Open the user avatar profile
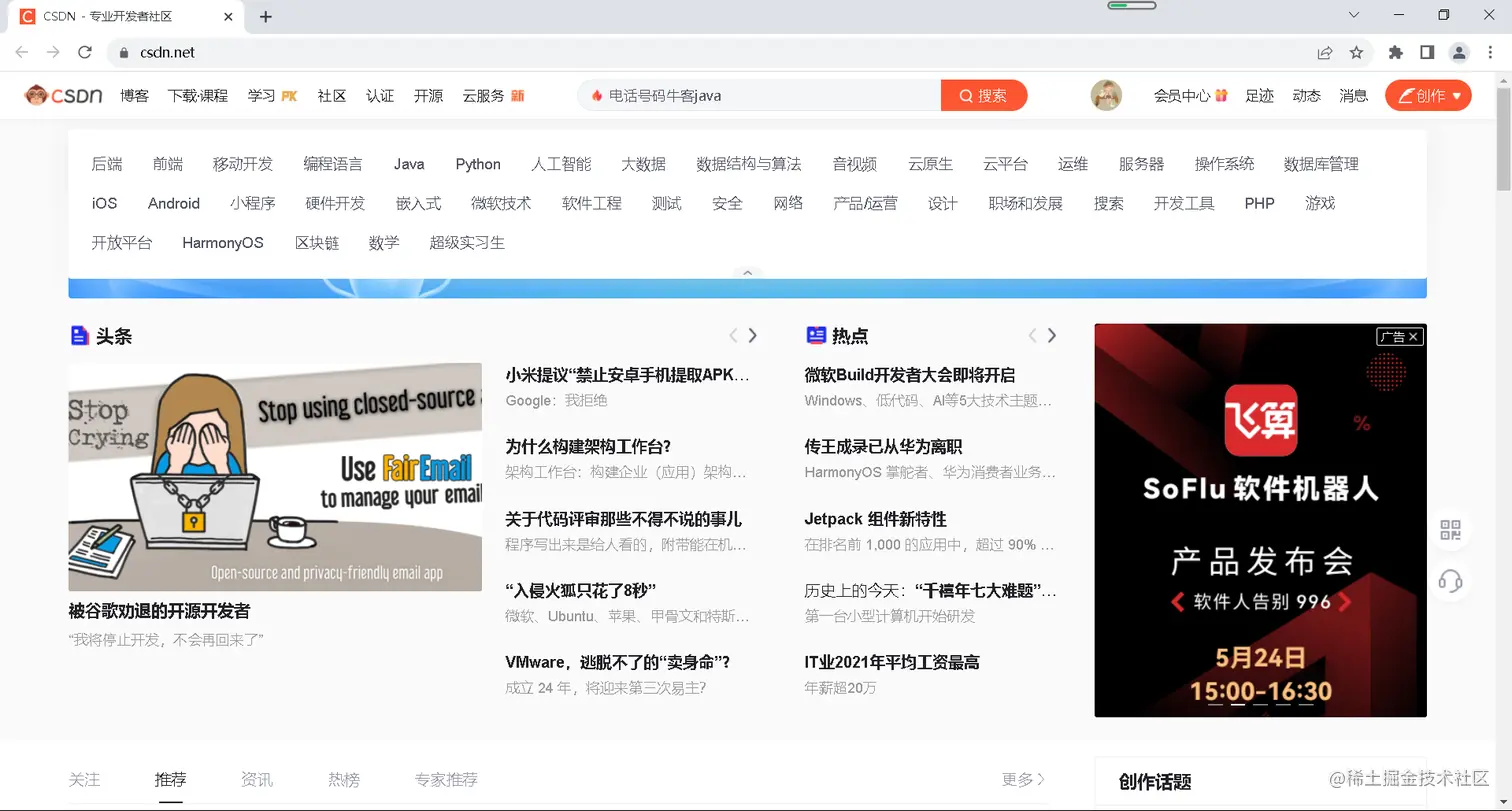Image resolution: width=1512 pixels, height=811 pixels. click(1106, 96)
